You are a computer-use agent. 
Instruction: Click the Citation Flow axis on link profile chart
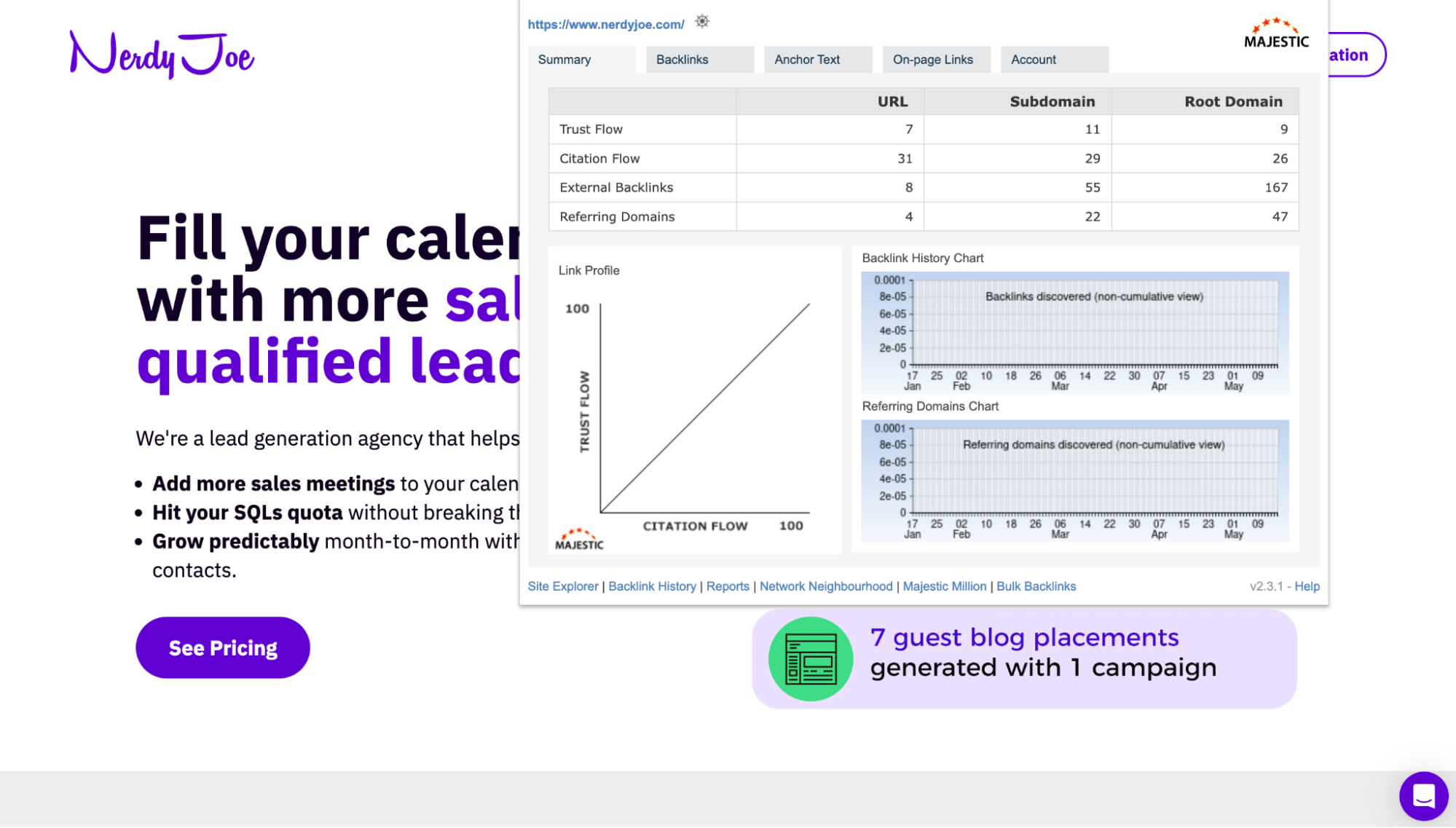tap(697, 525)
